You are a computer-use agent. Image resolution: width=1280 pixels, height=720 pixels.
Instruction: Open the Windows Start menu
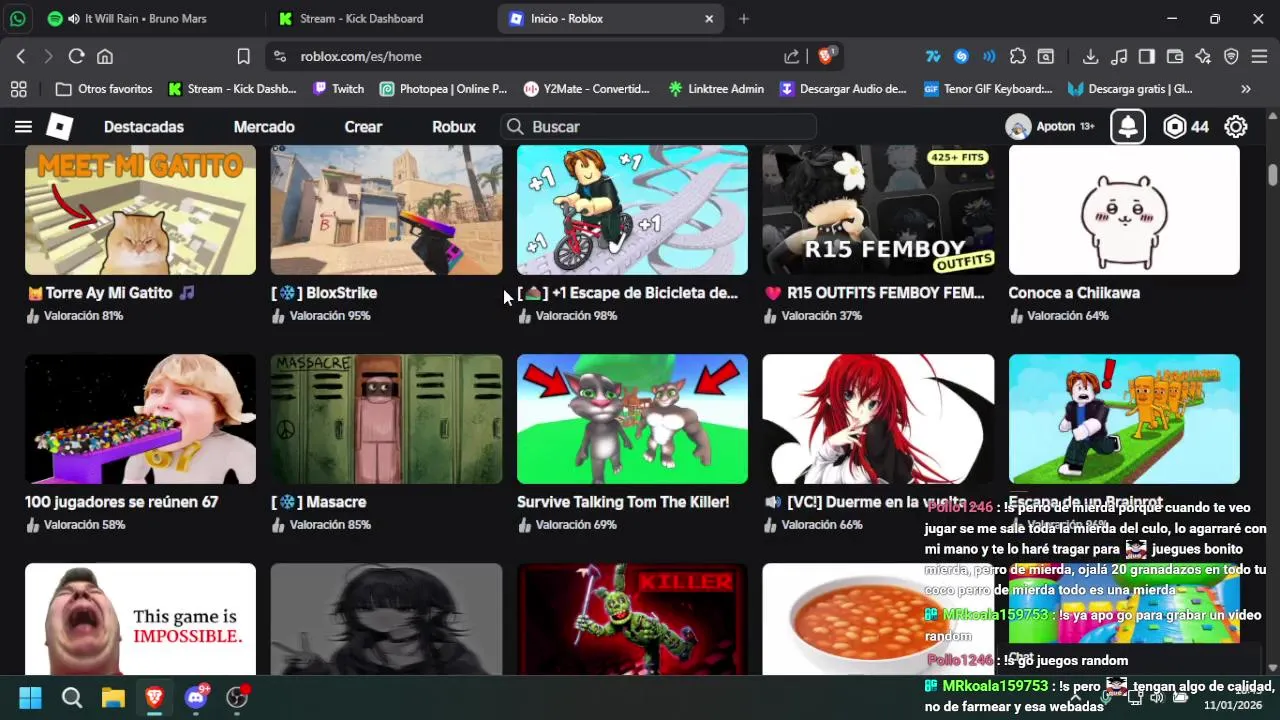coord(31,697)
